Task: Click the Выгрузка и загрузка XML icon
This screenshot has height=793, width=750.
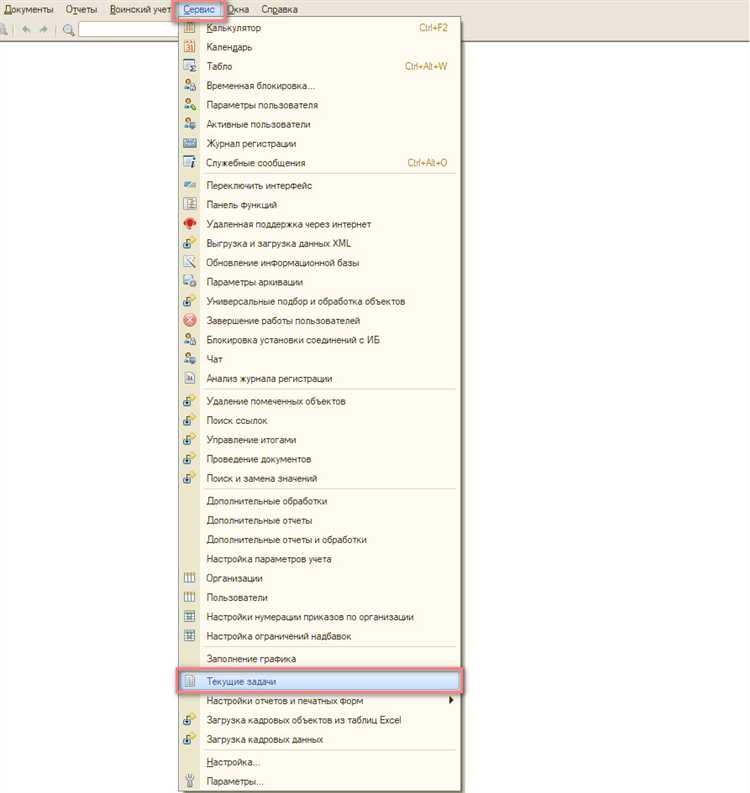Action: click(x=189, y=243)
